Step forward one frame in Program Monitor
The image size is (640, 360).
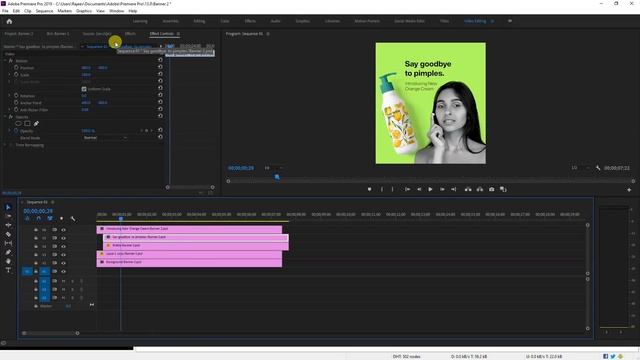coord(442,189)
